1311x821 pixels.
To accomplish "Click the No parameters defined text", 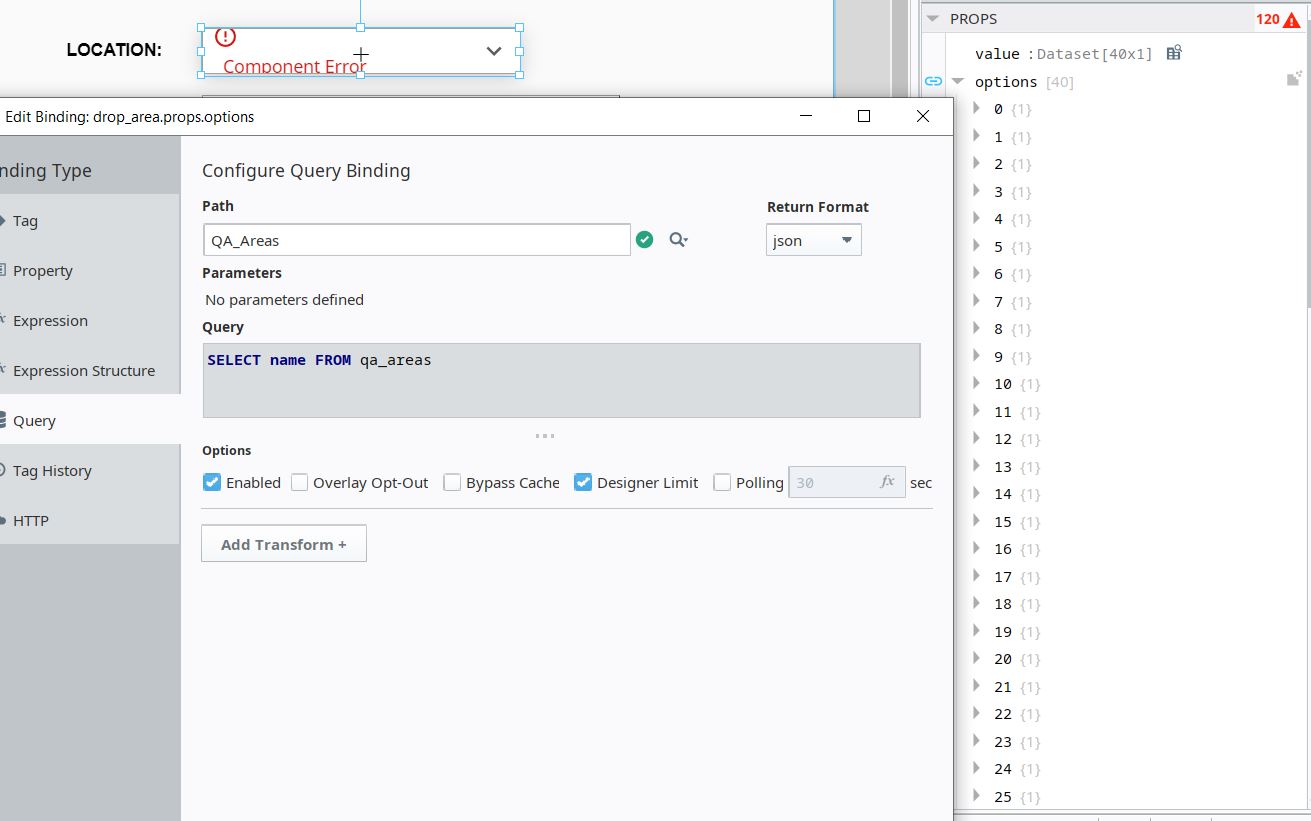I will (x=284, y=300).
